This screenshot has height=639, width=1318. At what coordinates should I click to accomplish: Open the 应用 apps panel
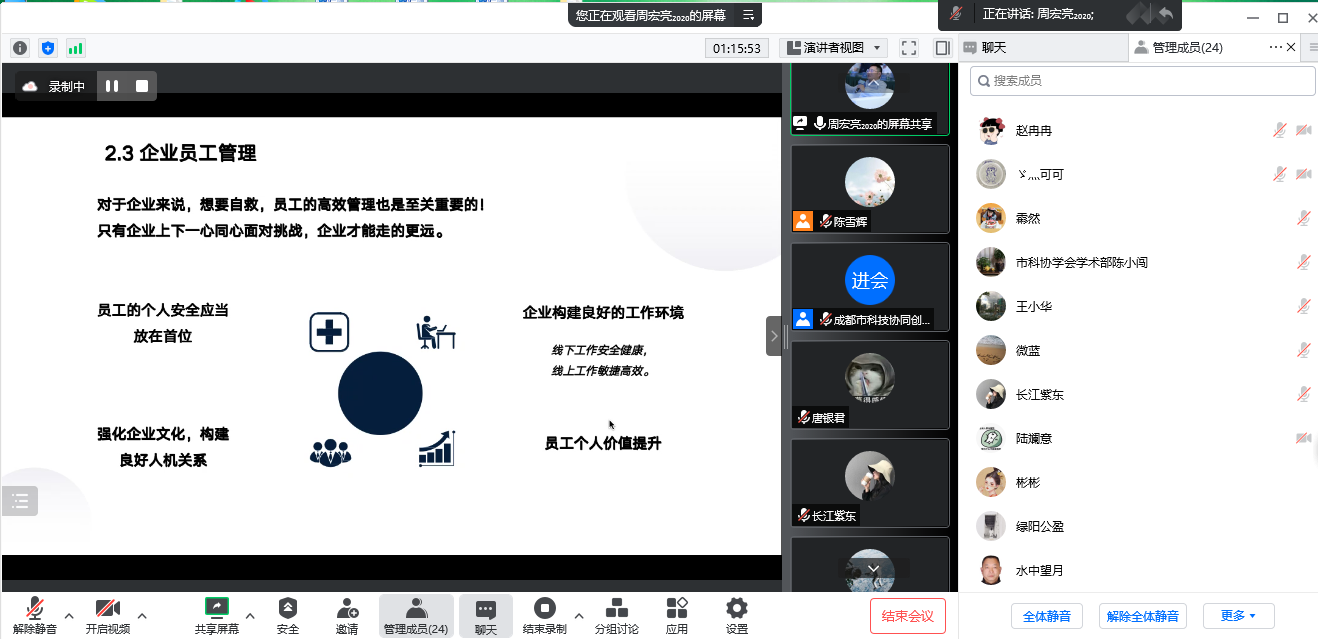click(x=677, y=614)
